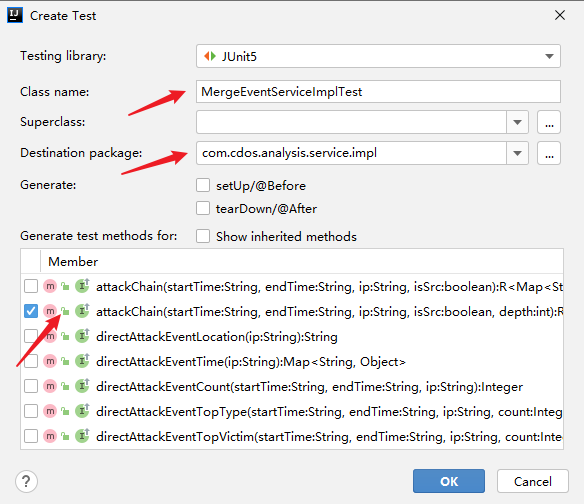Open the Testing library dropdown
The image size is (584, 504).
pos(378,56)
